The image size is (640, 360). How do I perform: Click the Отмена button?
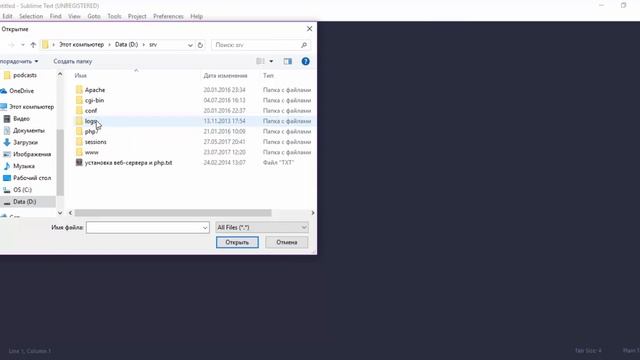[287, 242]
